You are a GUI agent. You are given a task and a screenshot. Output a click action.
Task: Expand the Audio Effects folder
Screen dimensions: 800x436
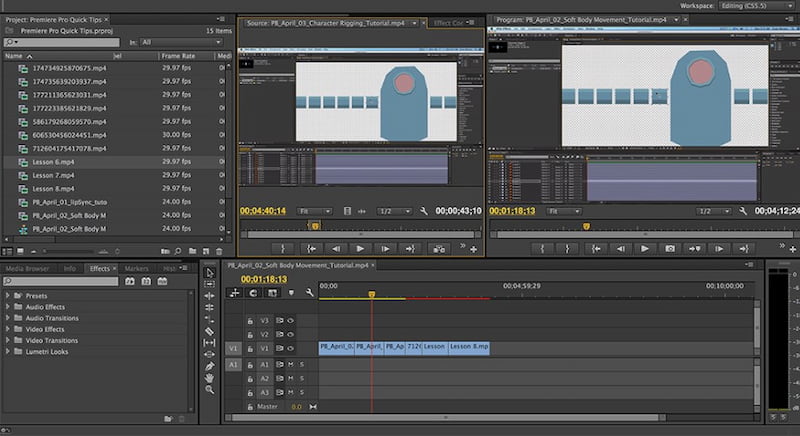[x=7, y=306]
